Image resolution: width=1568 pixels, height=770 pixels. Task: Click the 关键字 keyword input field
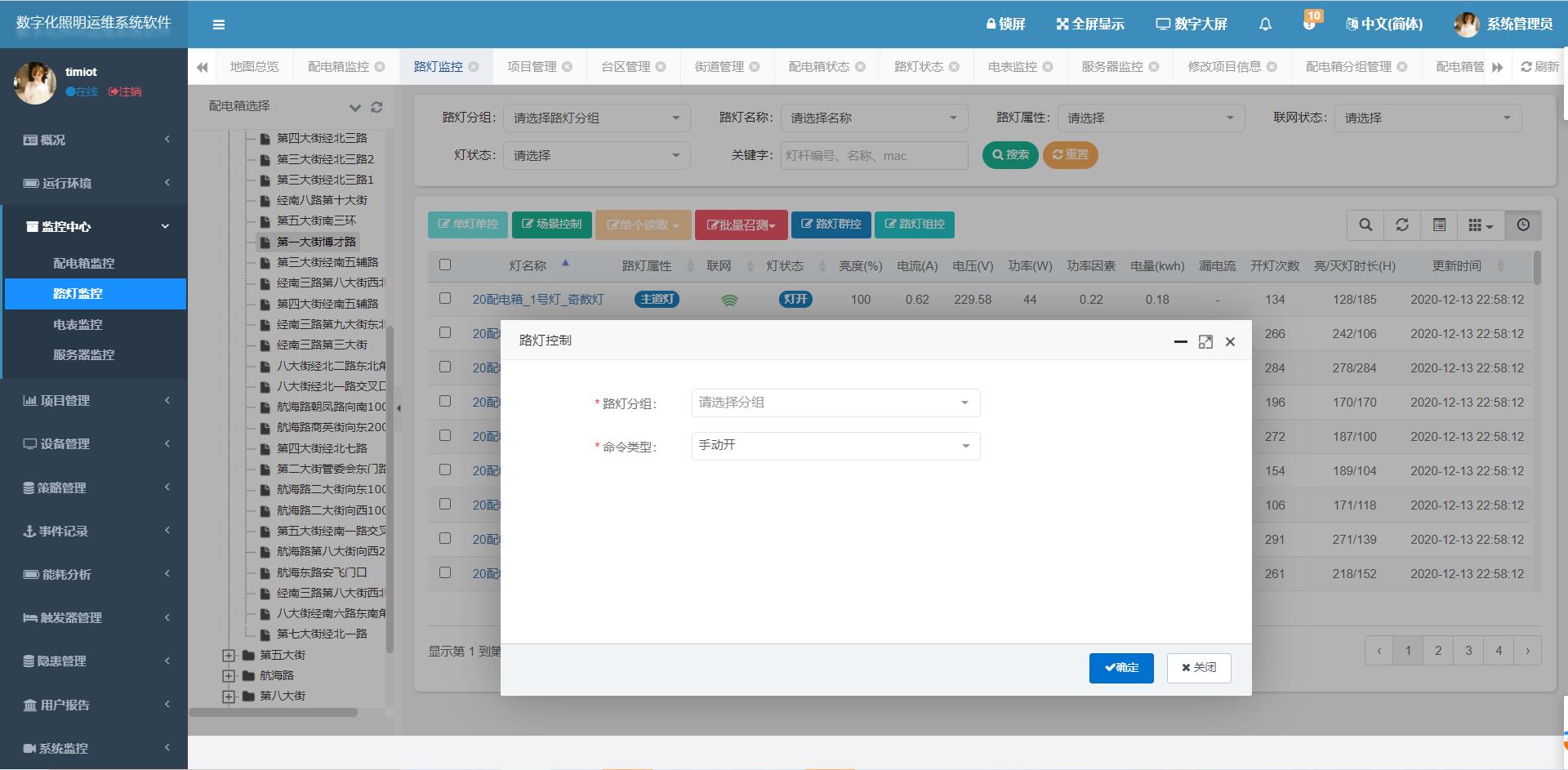(873, 155)
